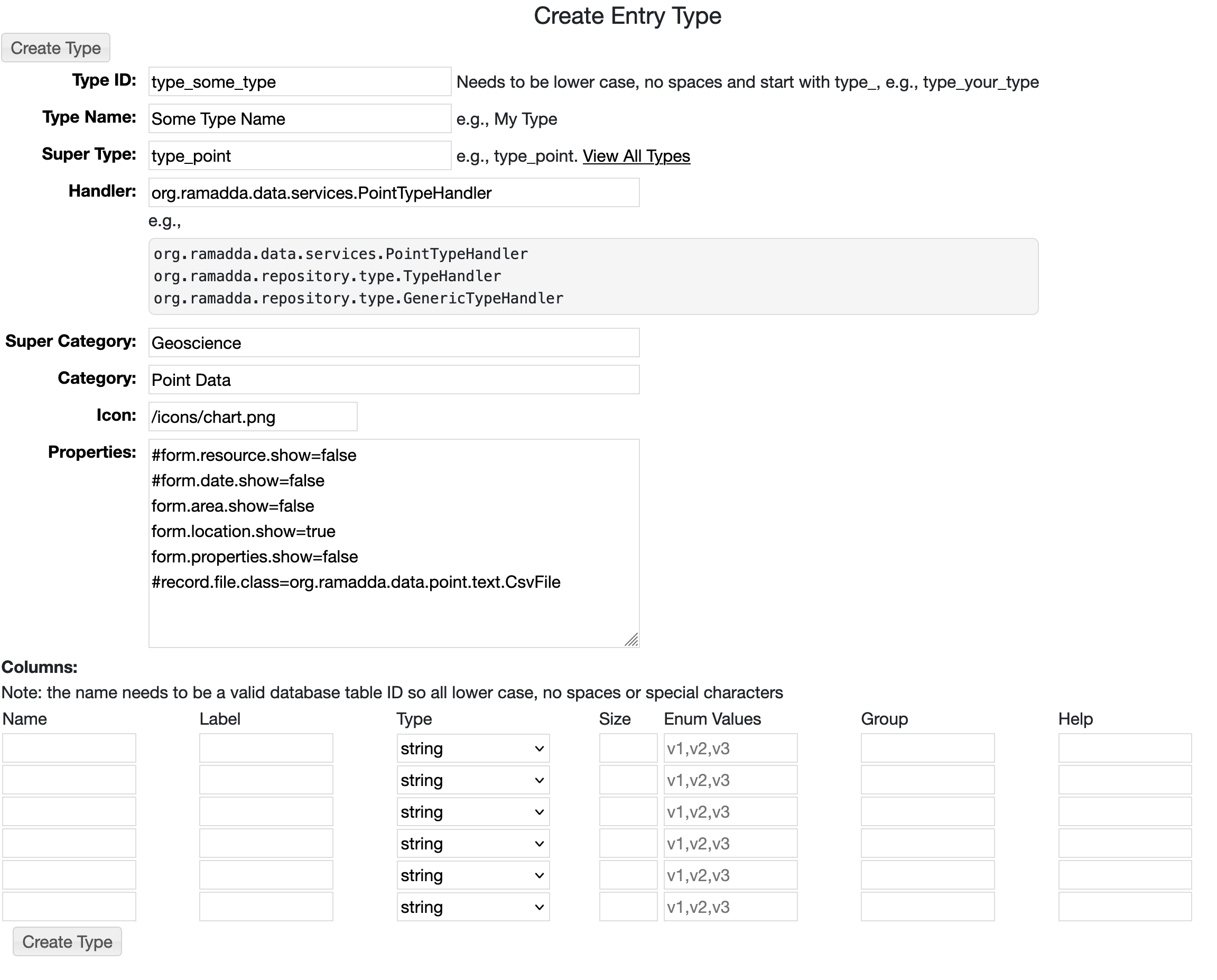Open the first row Type dropdown
1217x980 pixels.
[x=473, y=749]
